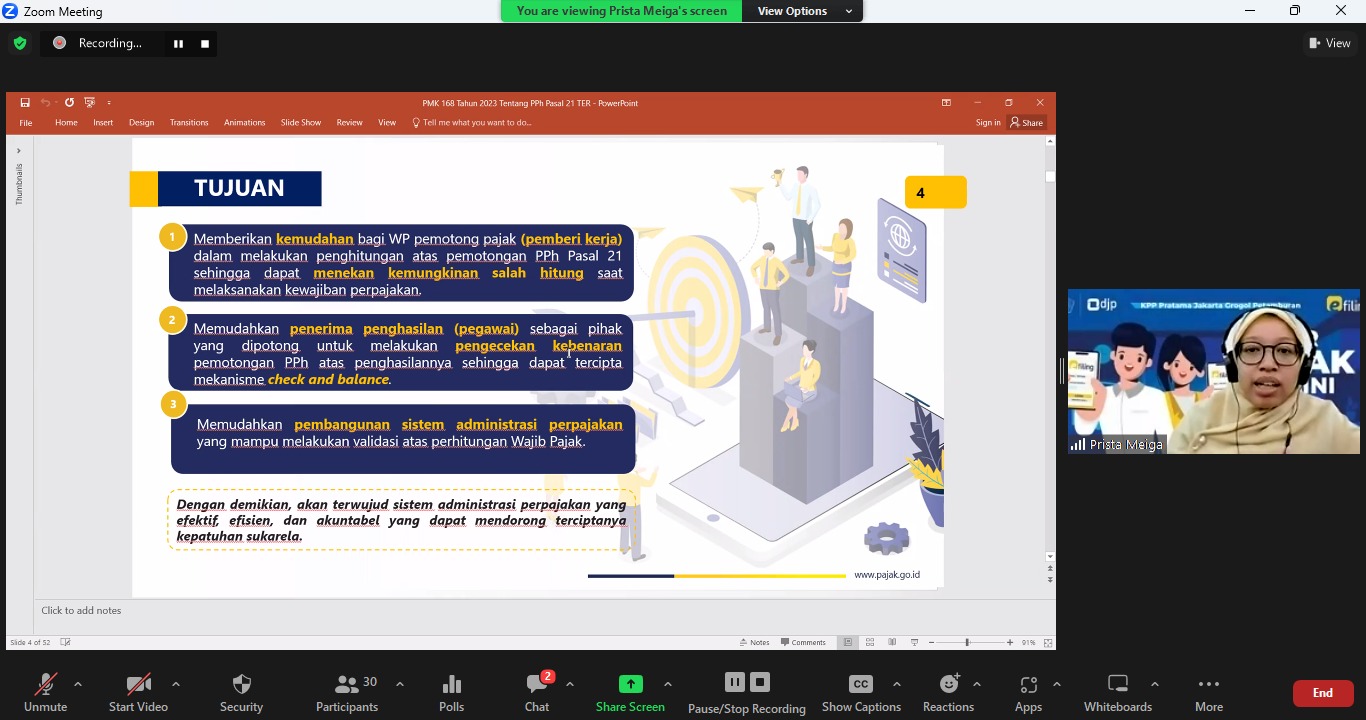Viewport: 1366px width, 720px height.
Task: Click Prista Meiga's video thumbnail
Action: 1213,371
